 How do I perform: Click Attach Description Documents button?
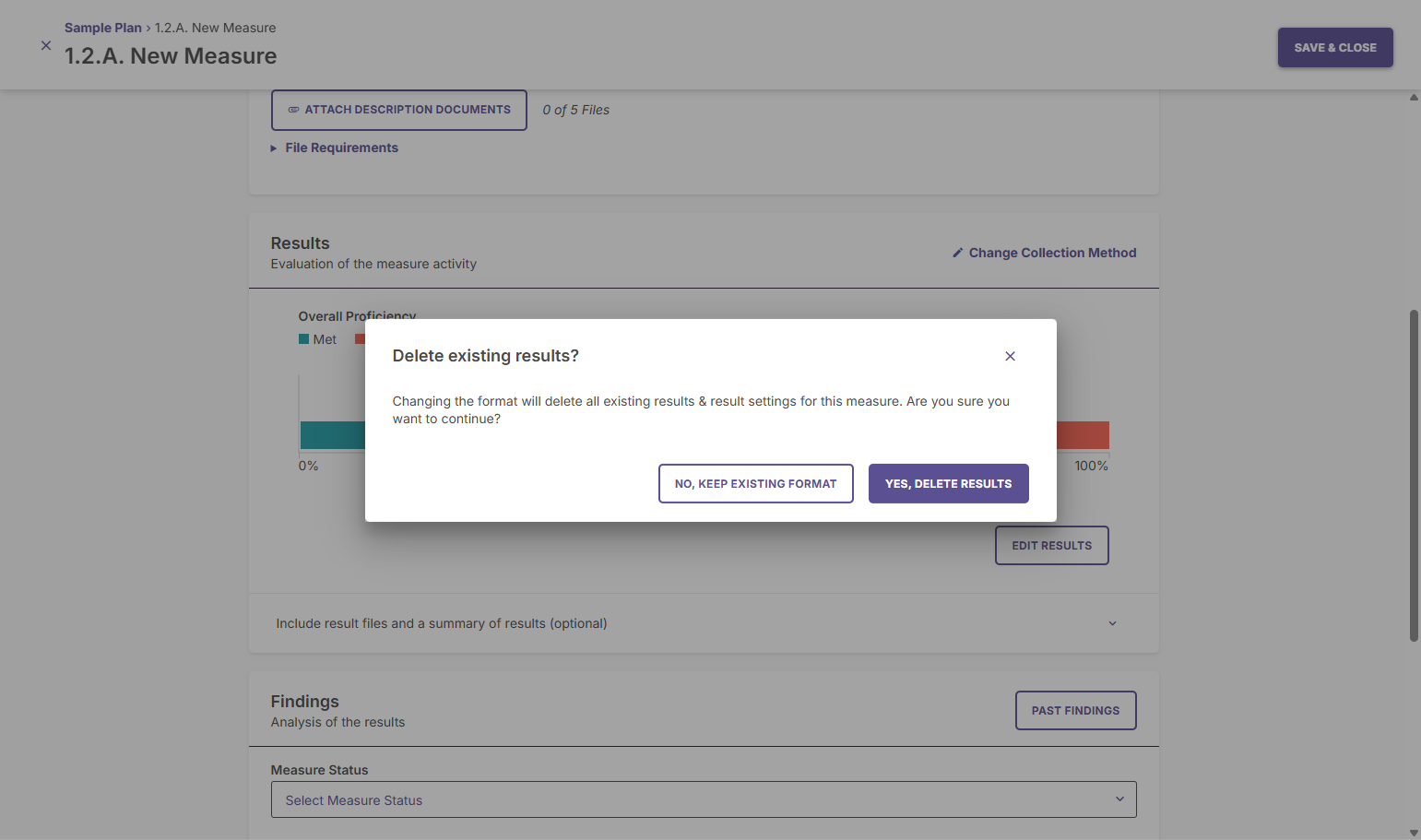[x=399, y=110]
